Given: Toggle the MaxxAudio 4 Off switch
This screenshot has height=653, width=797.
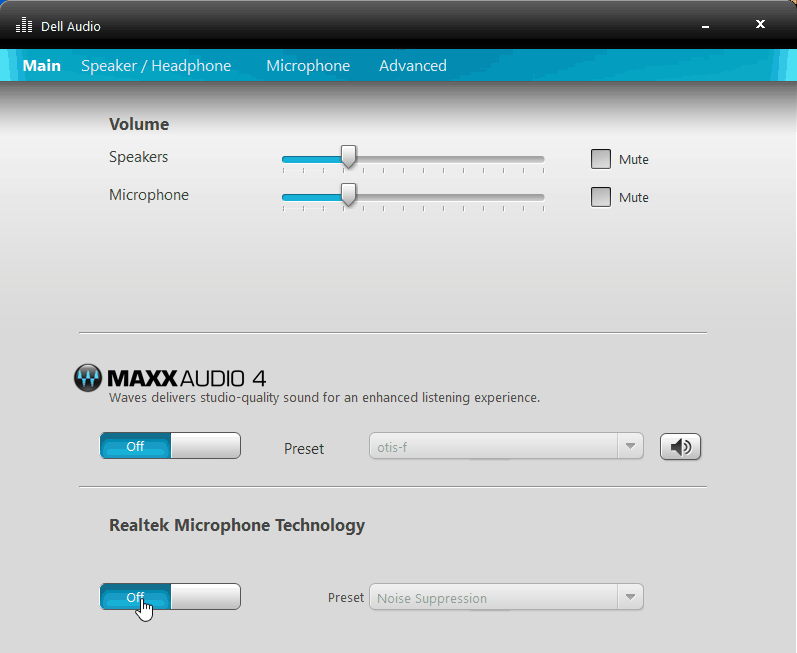Looking at the screenshot, I should pyautogui.click(x=170, y=446).
